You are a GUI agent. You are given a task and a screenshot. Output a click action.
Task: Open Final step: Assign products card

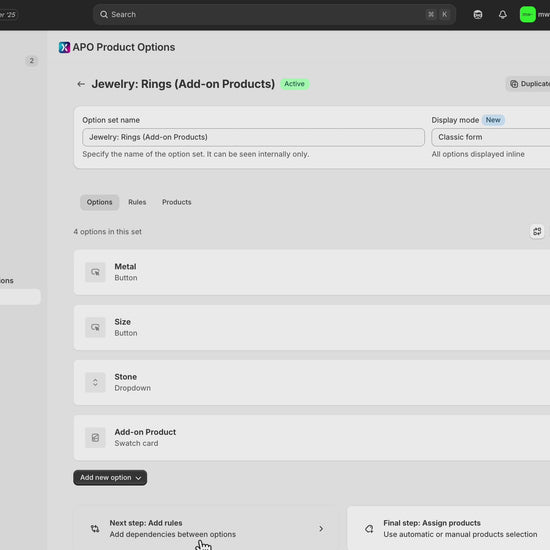coord(448,529)
